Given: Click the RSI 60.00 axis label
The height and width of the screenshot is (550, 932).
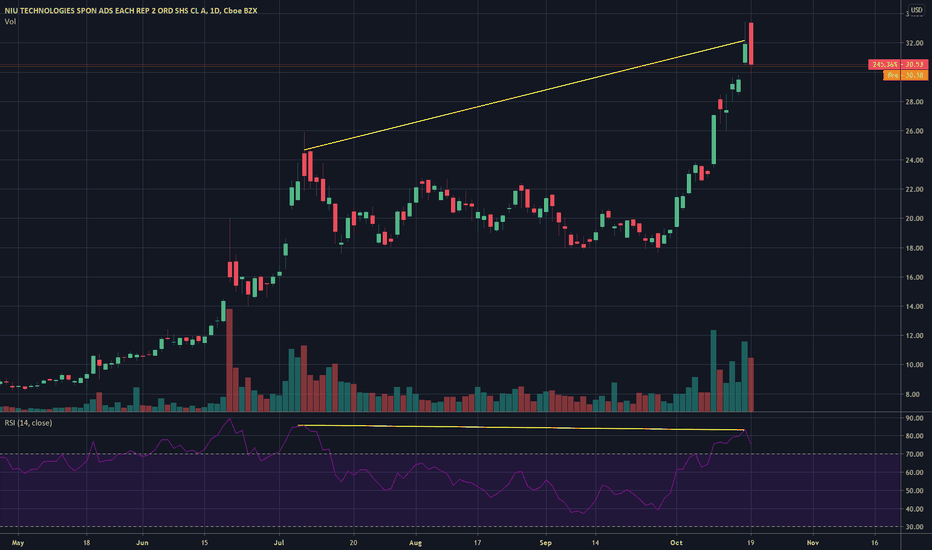Looking at the screenshot, I should [x=914, y=473].
